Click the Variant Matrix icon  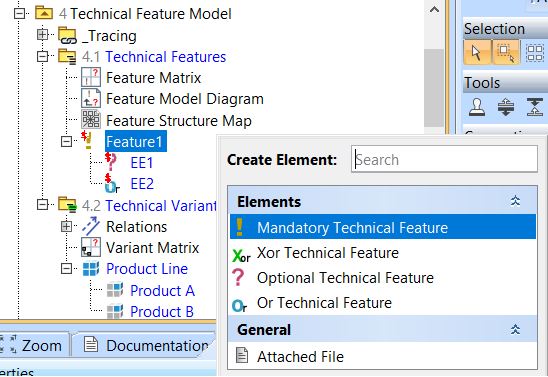tap(91, 247)
